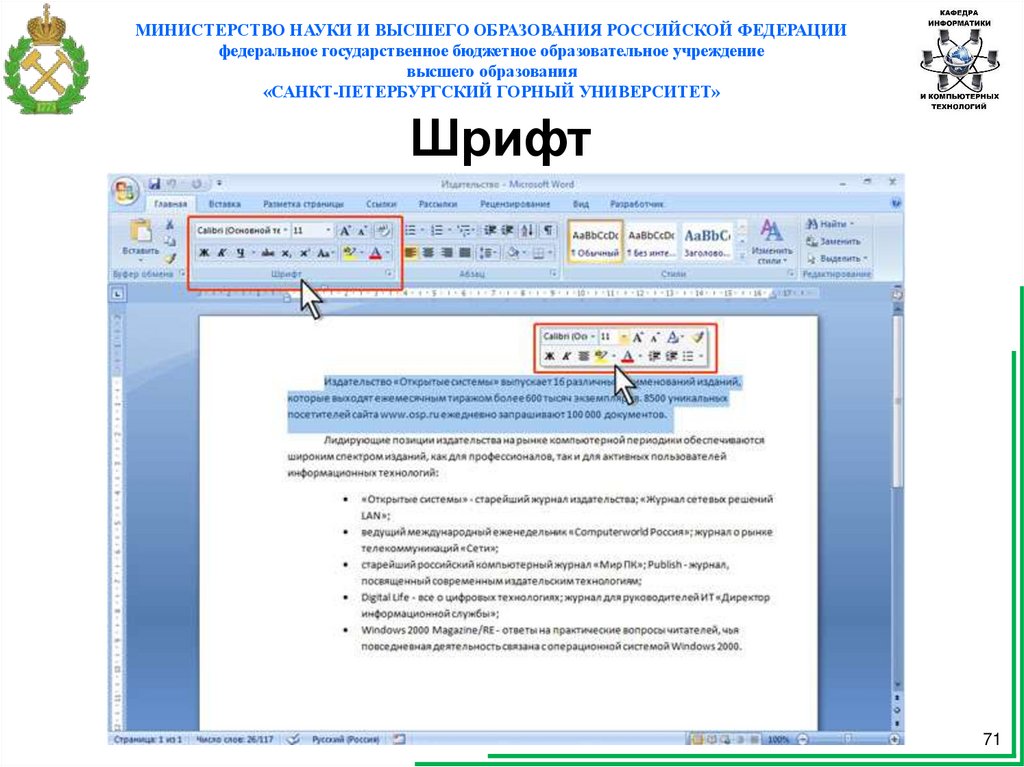
Task: Click the vertical document scrollbar
Action: coord(898,497)
